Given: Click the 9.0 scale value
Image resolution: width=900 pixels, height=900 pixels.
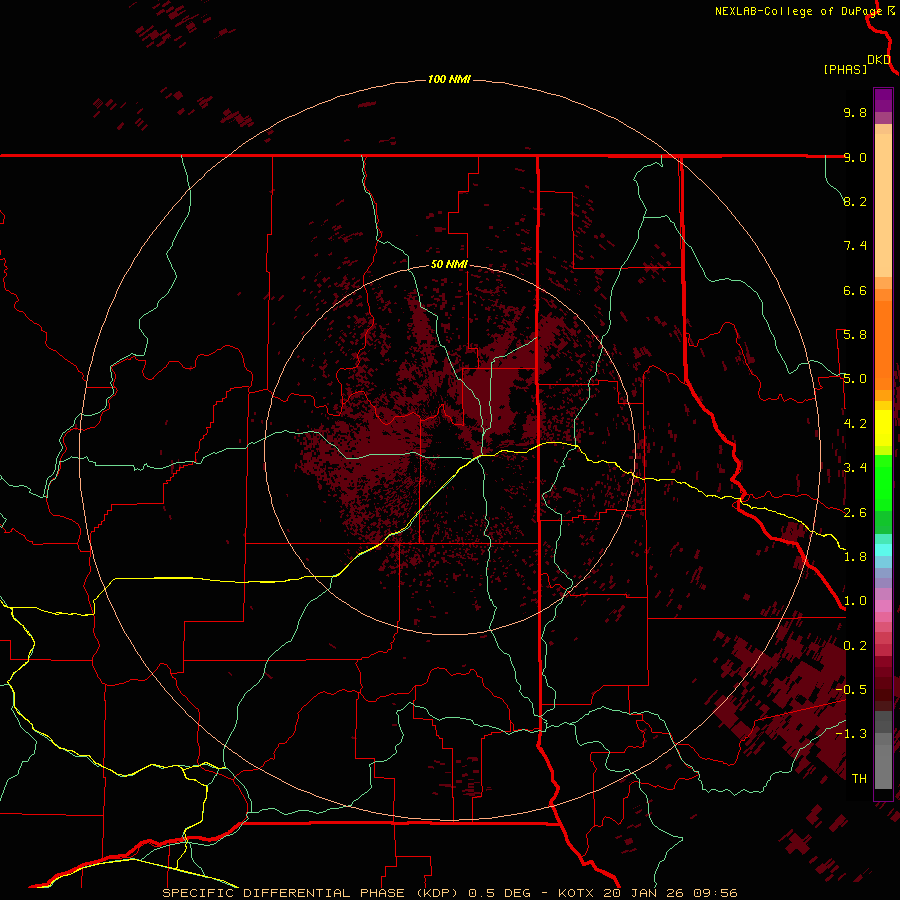Looking at the screenshot, I should (855, 157).
